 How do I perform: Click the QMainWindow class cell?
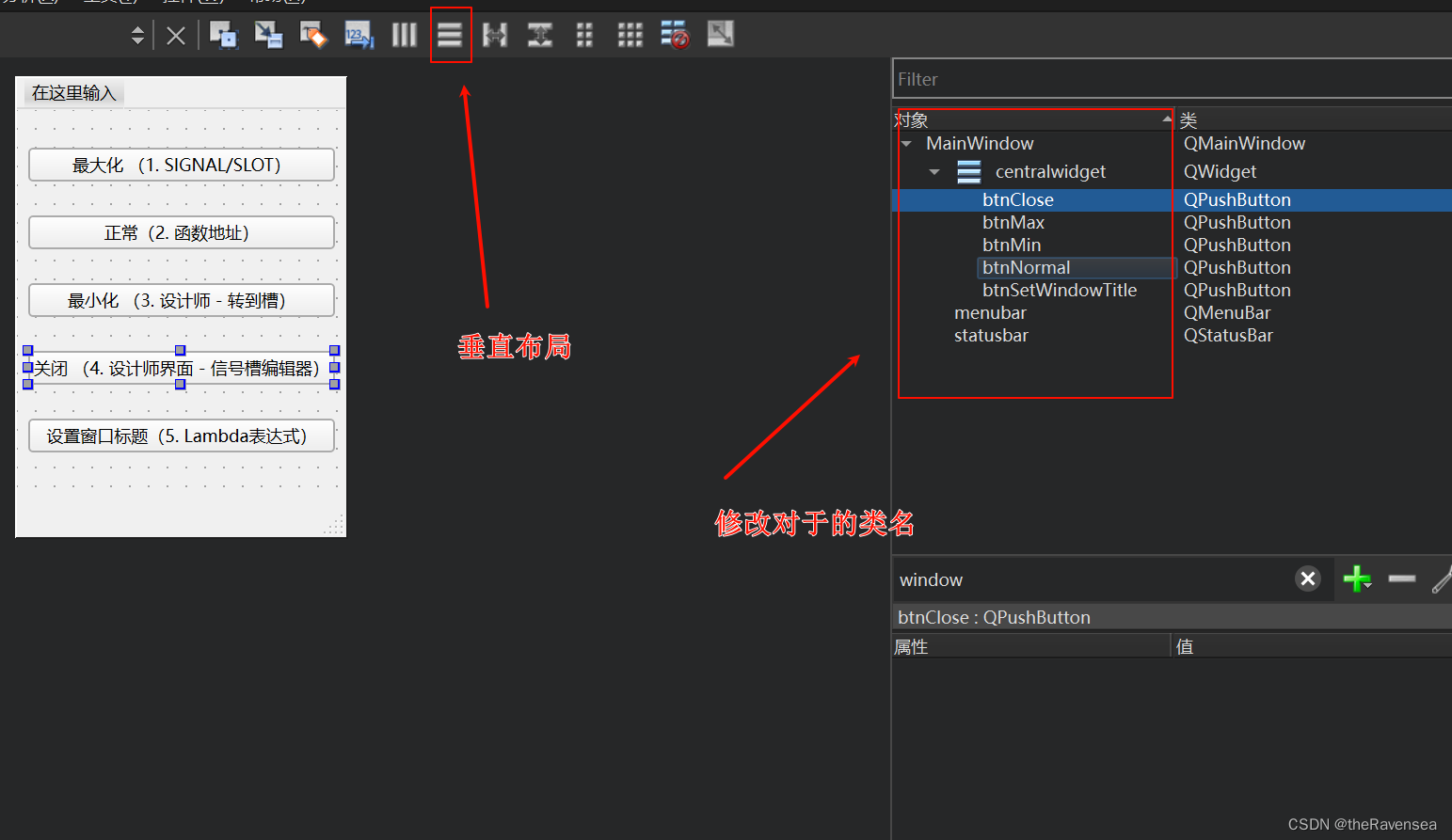point(1244,143)
